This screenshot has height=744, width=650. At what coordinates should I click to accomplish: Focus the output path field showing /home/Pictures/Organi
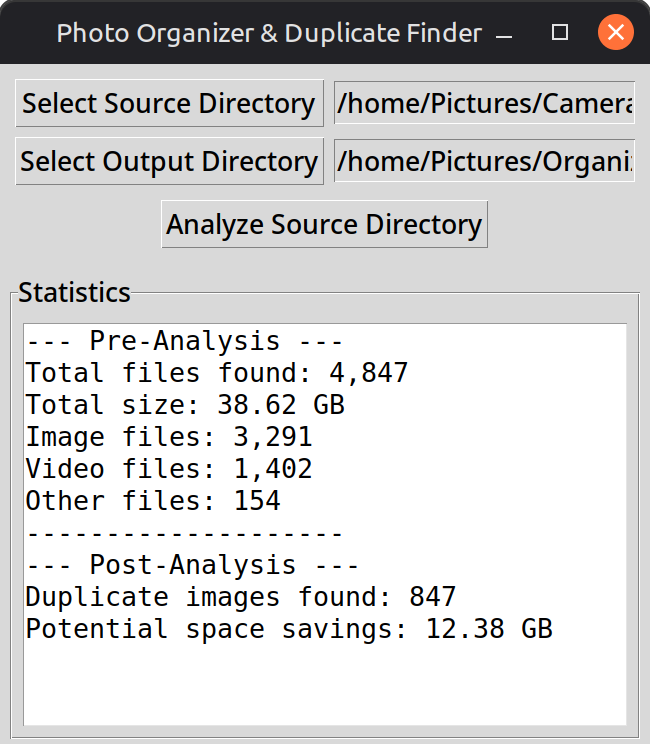[x=484, y=162]
